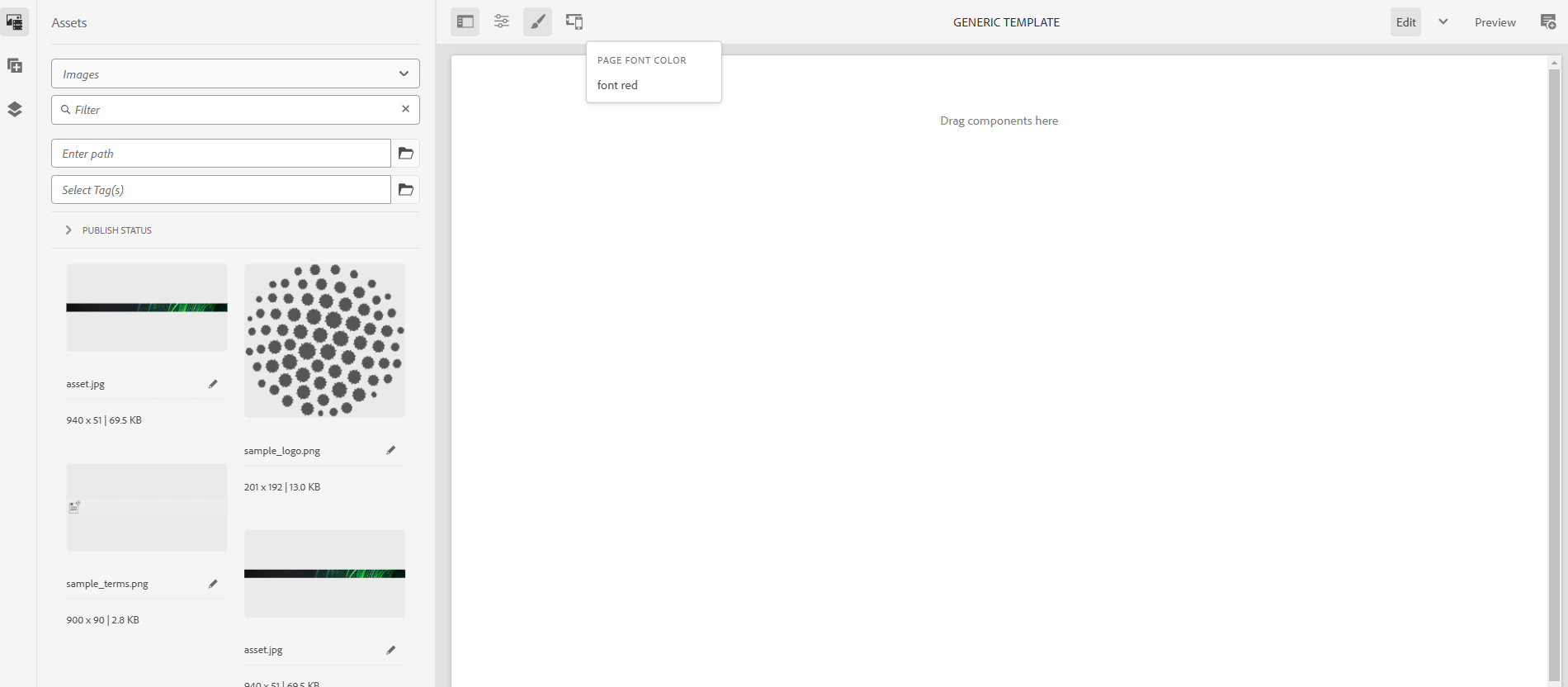Screen dimensions: 1568x687
Task: Select the sample_logo.png thumbnail
Action: tap(324, 340)
